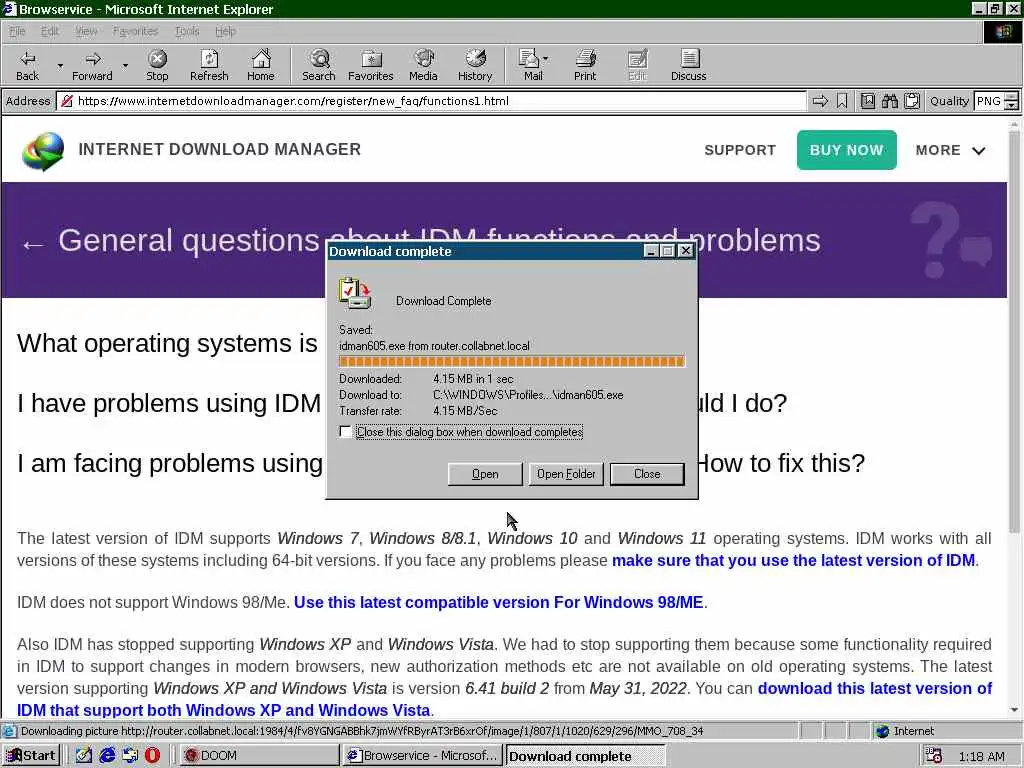1024x768 pixels.
Task: Select the Download complete taskbar button
Action: [586, 756]
